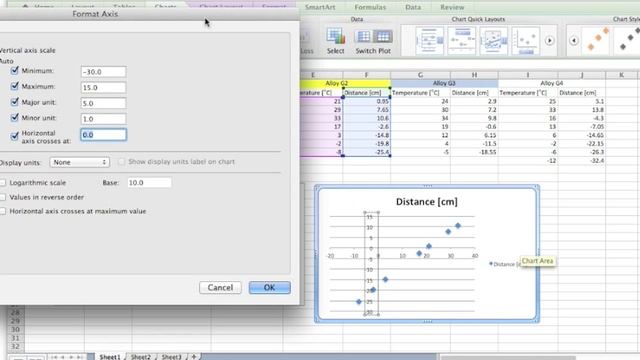Click cell containing -32.4
Screen dimensions: 640x360
click(582, 161)
